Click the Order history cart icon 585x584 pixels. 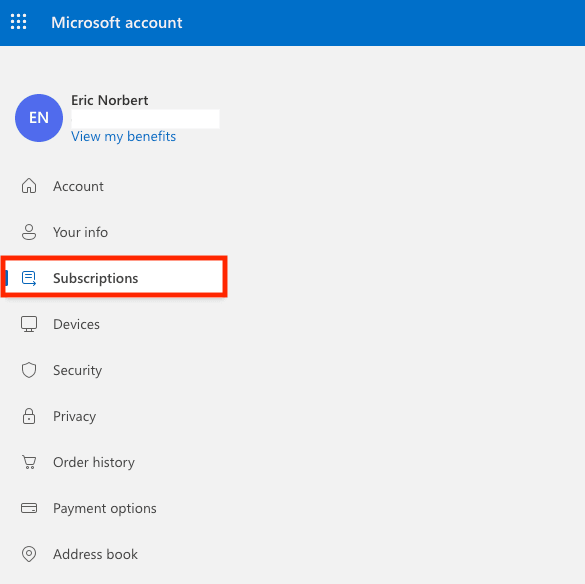pos(29,462)
